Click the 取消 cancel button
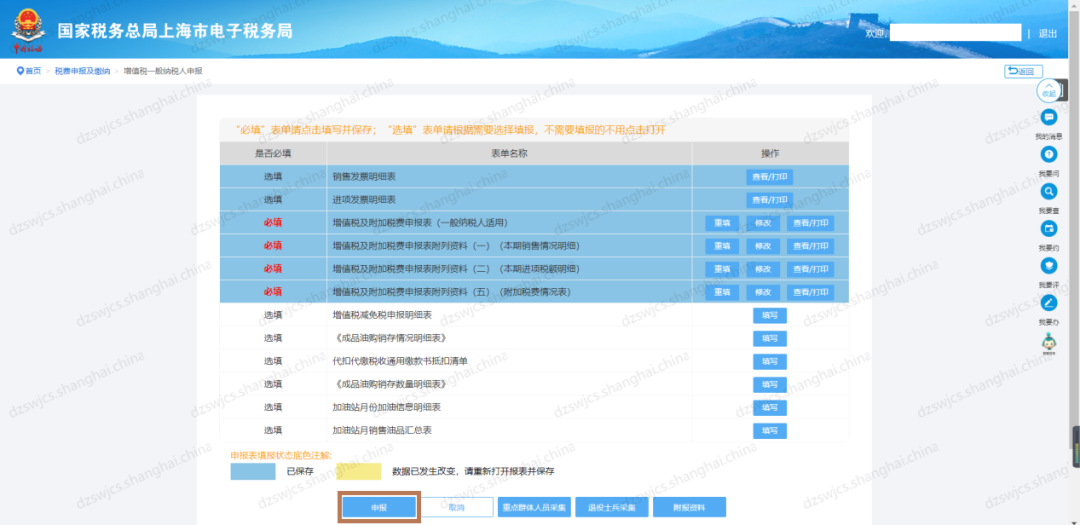Image resolution: width=1080 pixels, height=525 pixels. click(457, 507)
